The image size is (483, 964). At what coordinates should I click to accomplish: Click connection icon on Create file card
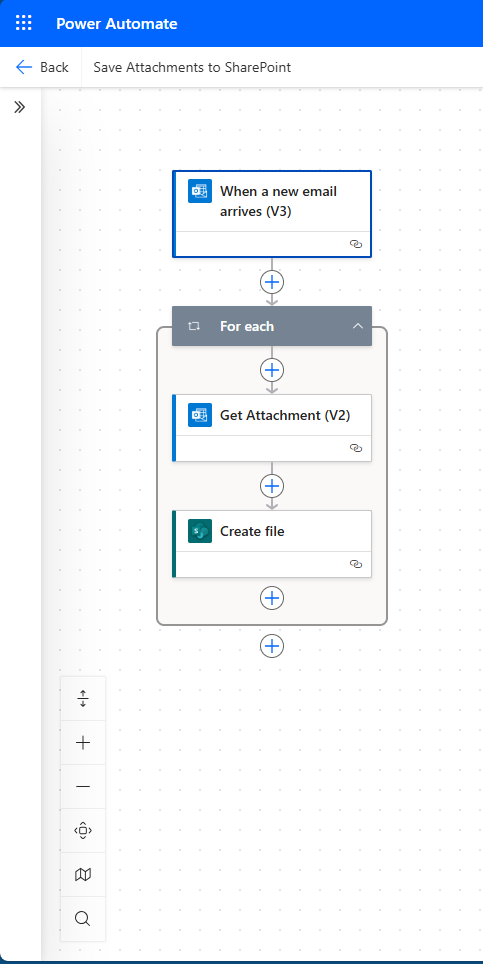coord(356,564)
